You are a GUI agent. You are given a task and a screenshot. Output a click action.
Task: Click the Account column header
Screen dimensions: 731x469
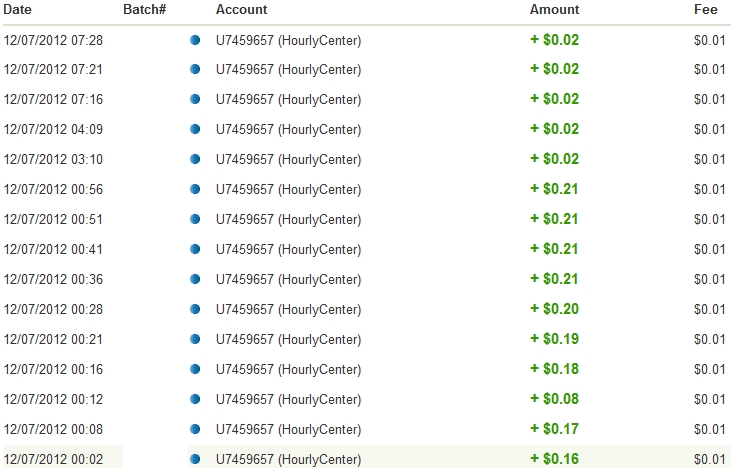[x=241, y=9]
